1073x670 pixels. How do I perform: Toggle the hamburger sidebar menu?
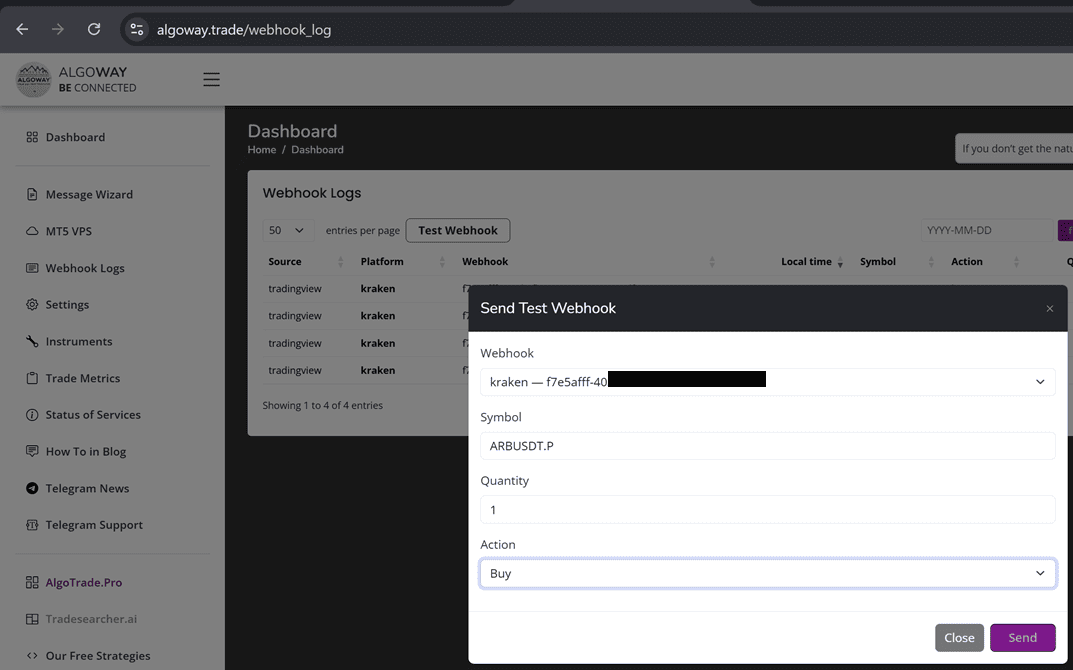pyautogui.click(x=211, y=79)
